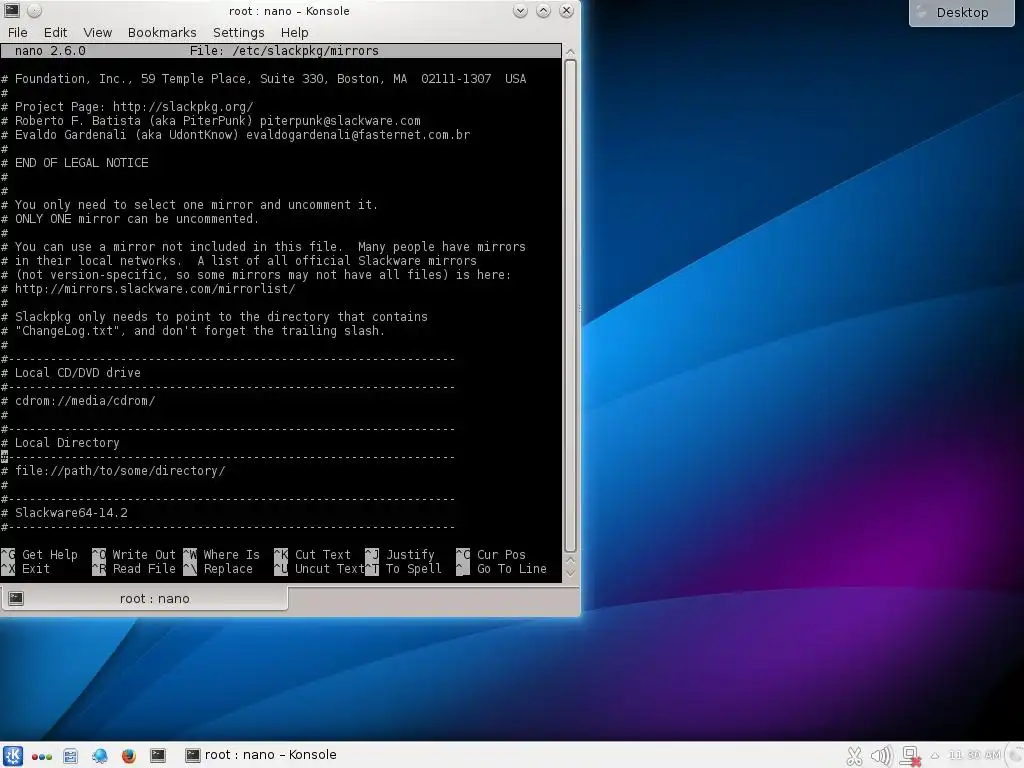Click the 'Cur Pos' nano shortcut label

coord(501,554)
